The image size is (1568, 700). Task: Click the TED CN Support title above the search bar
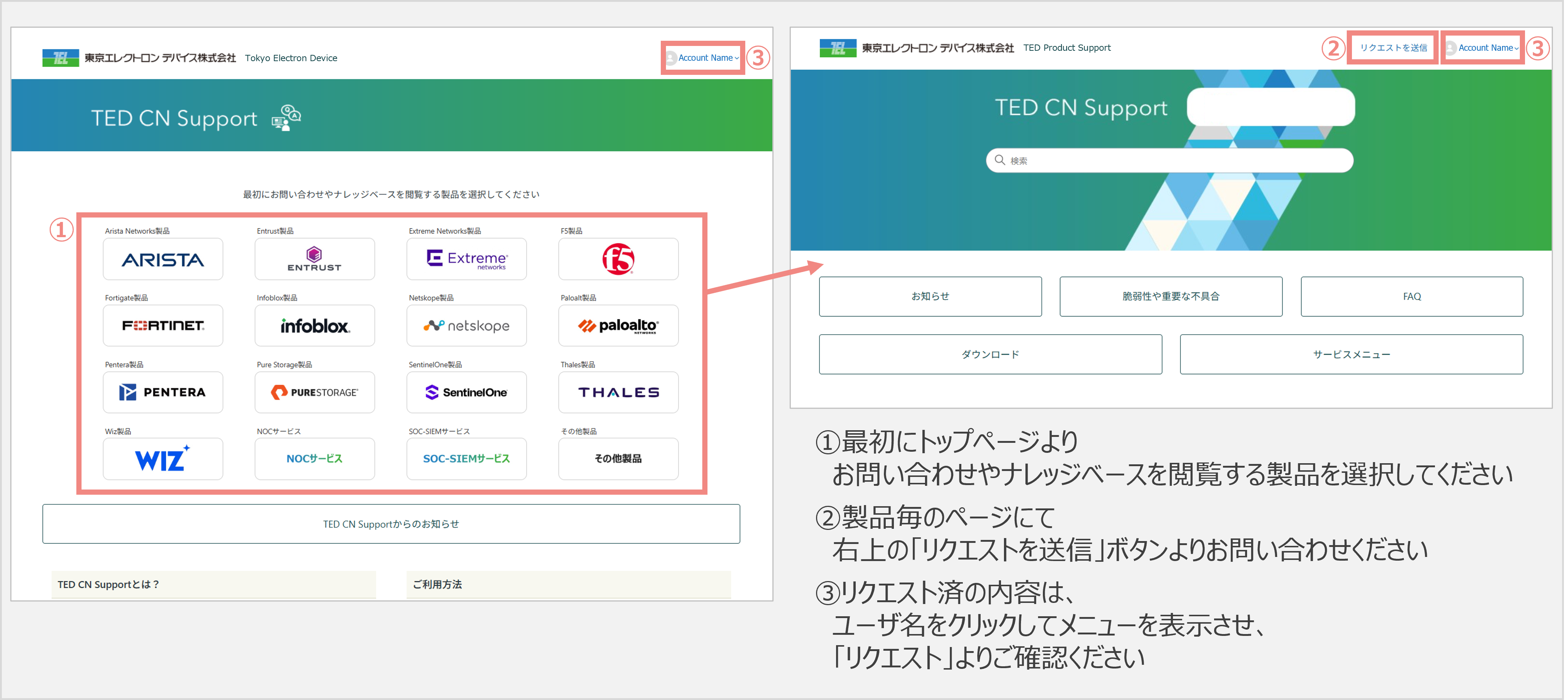(x=1081, y=108)
